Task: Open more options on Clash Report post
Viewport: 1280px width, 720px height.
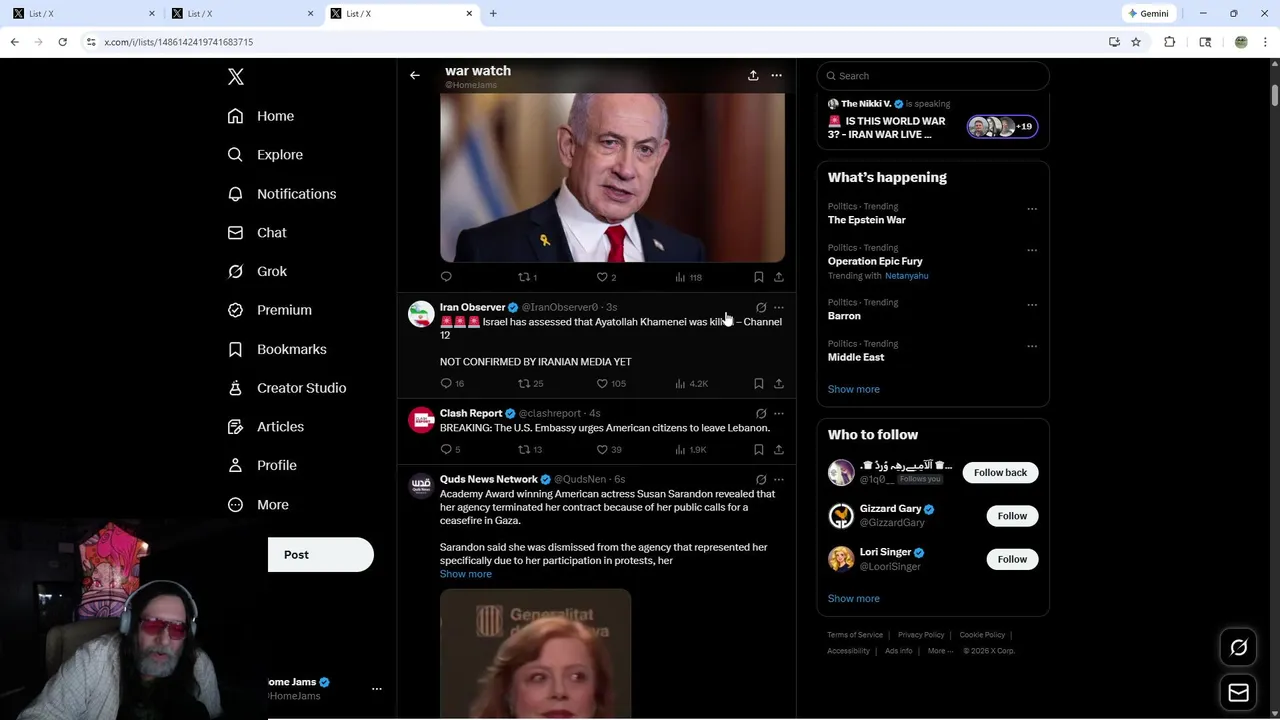Action: 779,414
